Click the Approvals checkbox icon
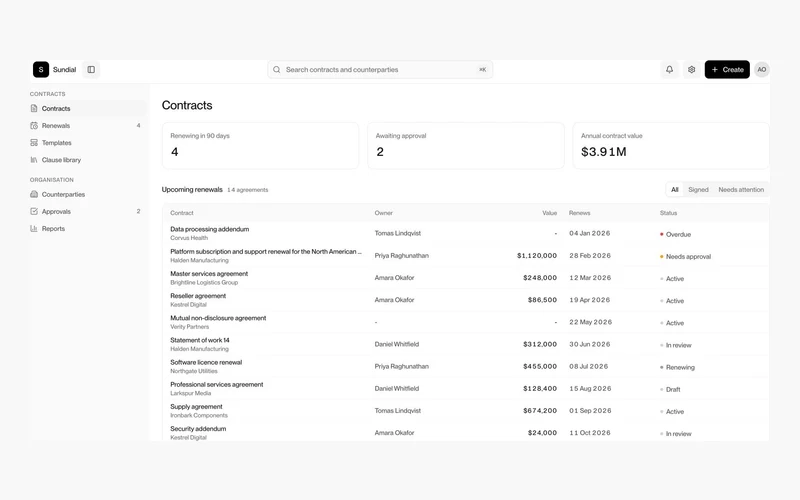This screenshot has width=800, height=500. coord(34,211)
